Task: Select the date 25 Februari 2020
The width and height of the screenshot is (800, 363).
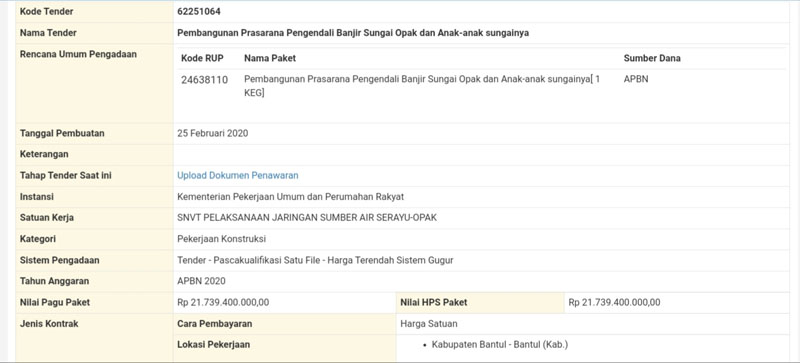Action: point(213,133)
